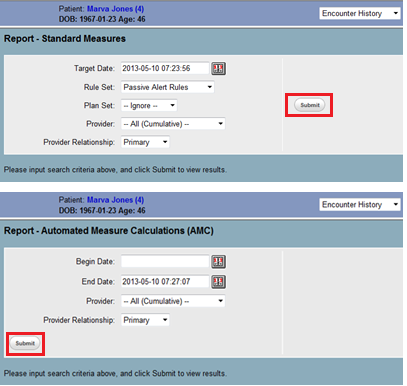
Task: Click the 'Begin Date:' label
Action: pos(95,262)
